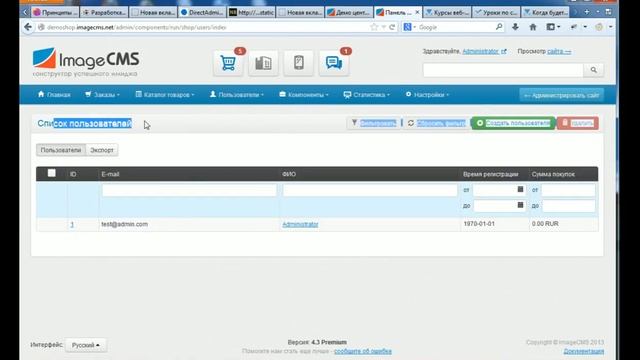Open the Administrator profile link in header

[x=480, y=51]
